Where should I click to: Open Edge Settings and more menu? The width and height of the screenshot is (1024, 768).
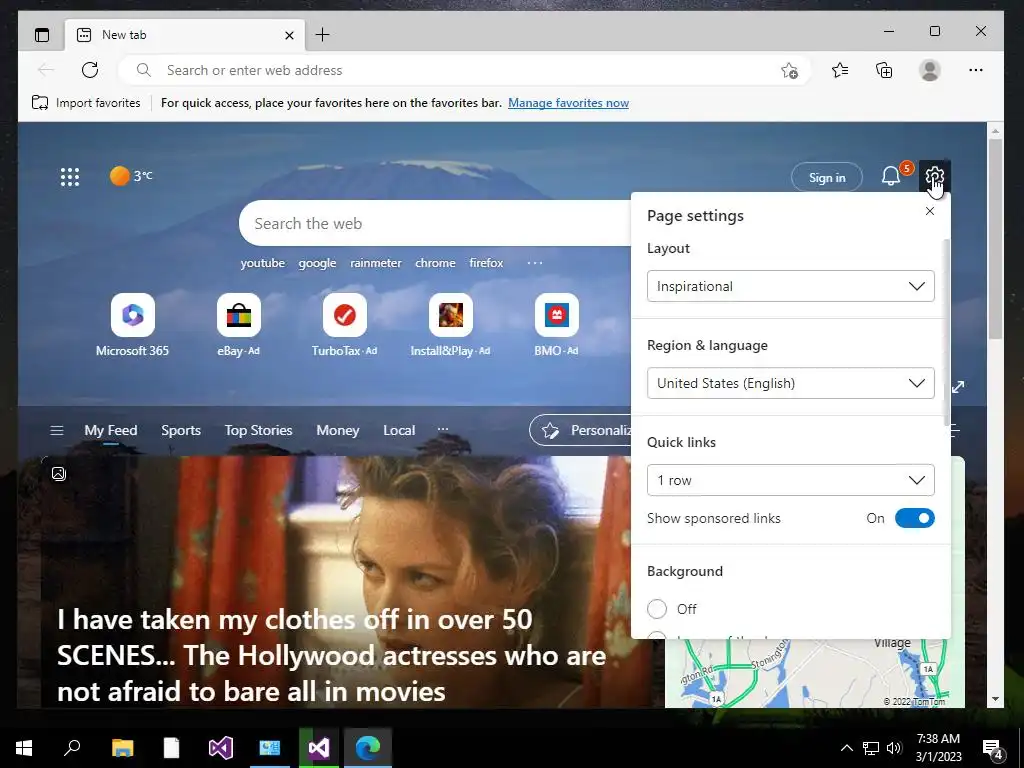[x=976, y=70]
